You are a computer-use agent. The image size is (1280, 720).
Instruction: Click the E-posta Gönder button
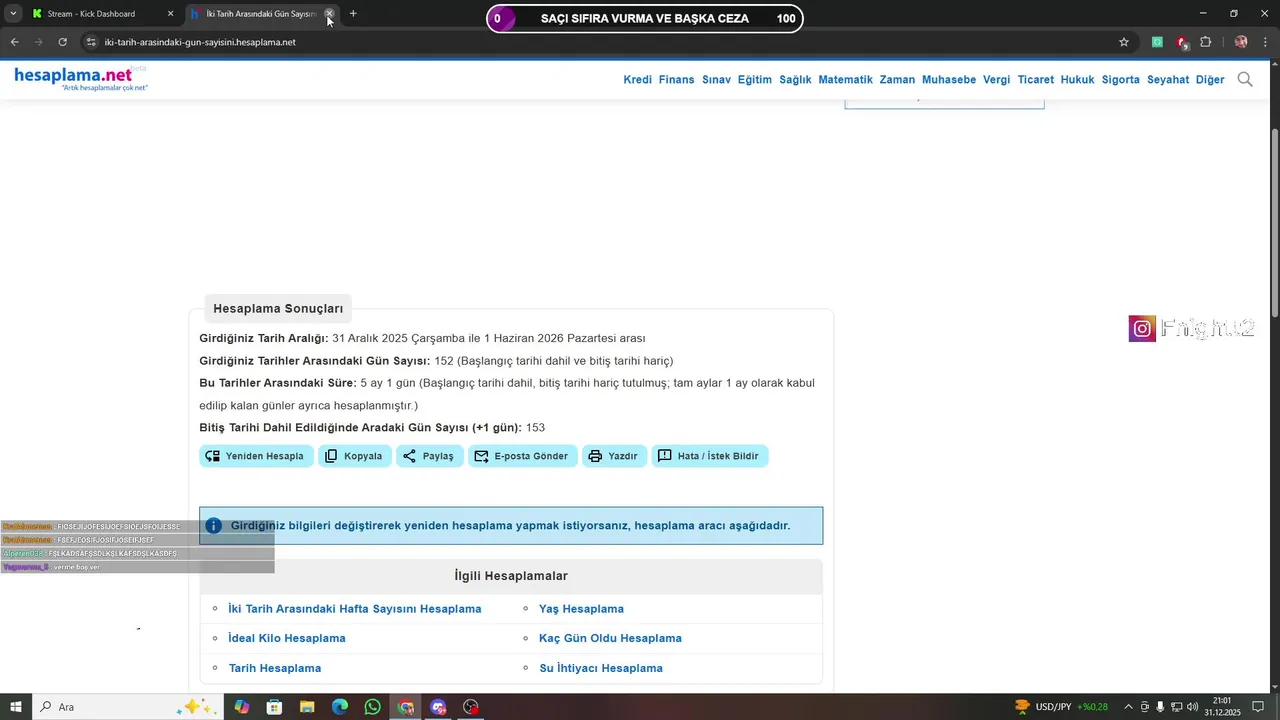point(522,456)
